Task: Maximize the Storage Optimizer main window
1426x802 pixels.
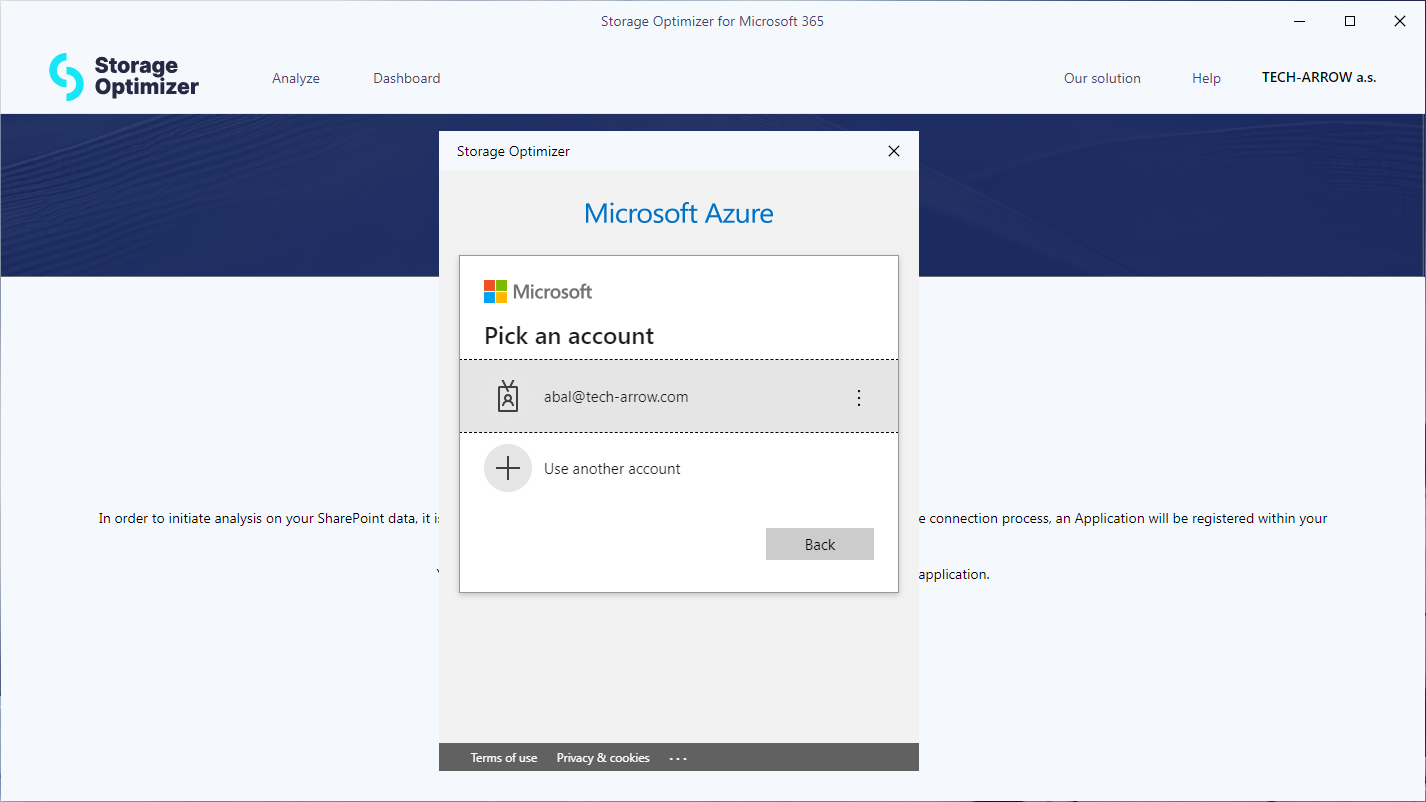Action: (x=1350, y=21)
